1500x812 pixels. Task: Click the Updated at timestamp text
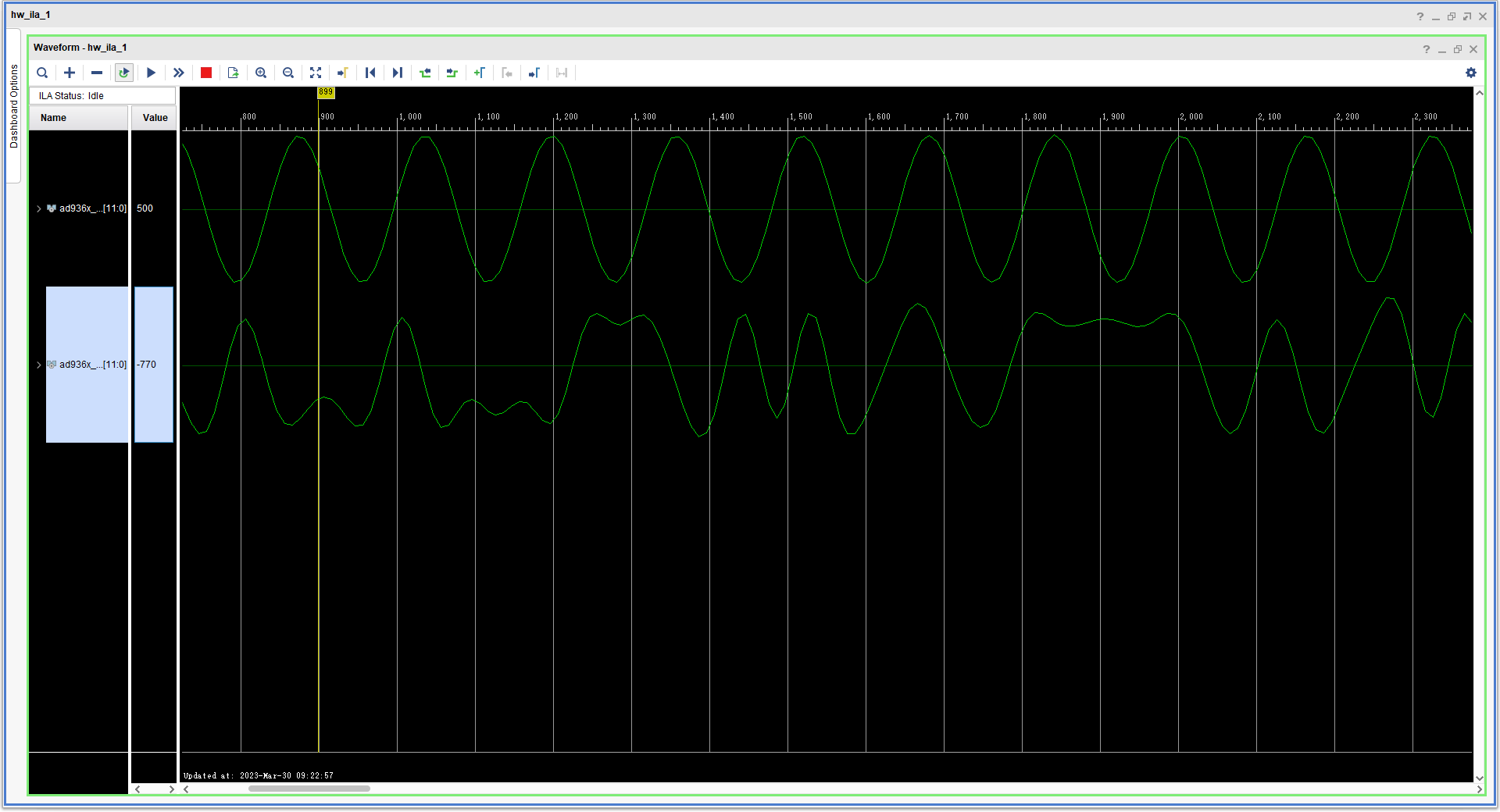coord(259,775)
